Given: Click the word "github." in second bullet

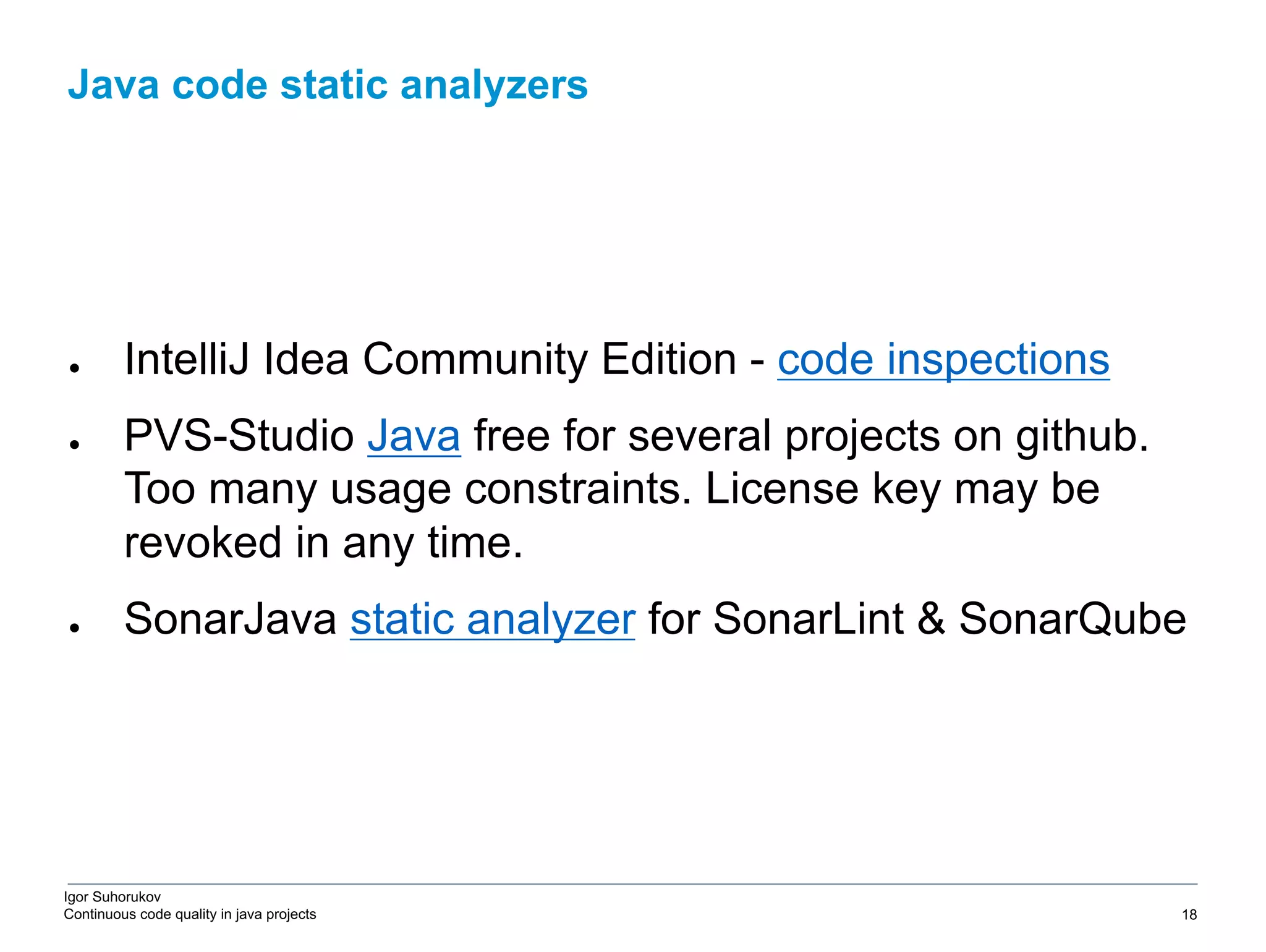Looking at the screenshot, I should [x=1082, y=436].
